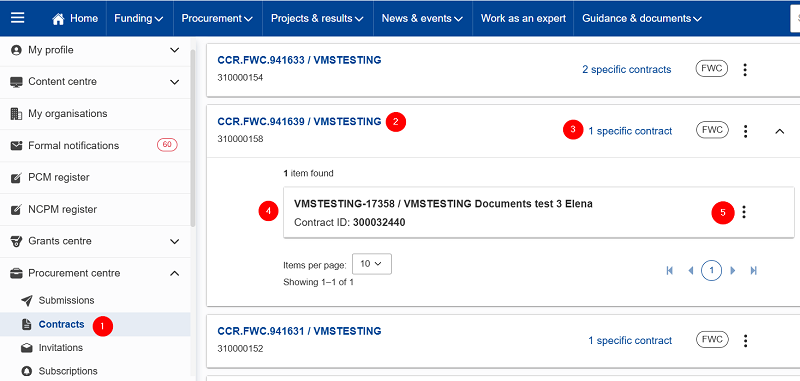The image size is (800, 381).
Task: Open PCM register sidebar item
Action: click(x=95, y=177)
